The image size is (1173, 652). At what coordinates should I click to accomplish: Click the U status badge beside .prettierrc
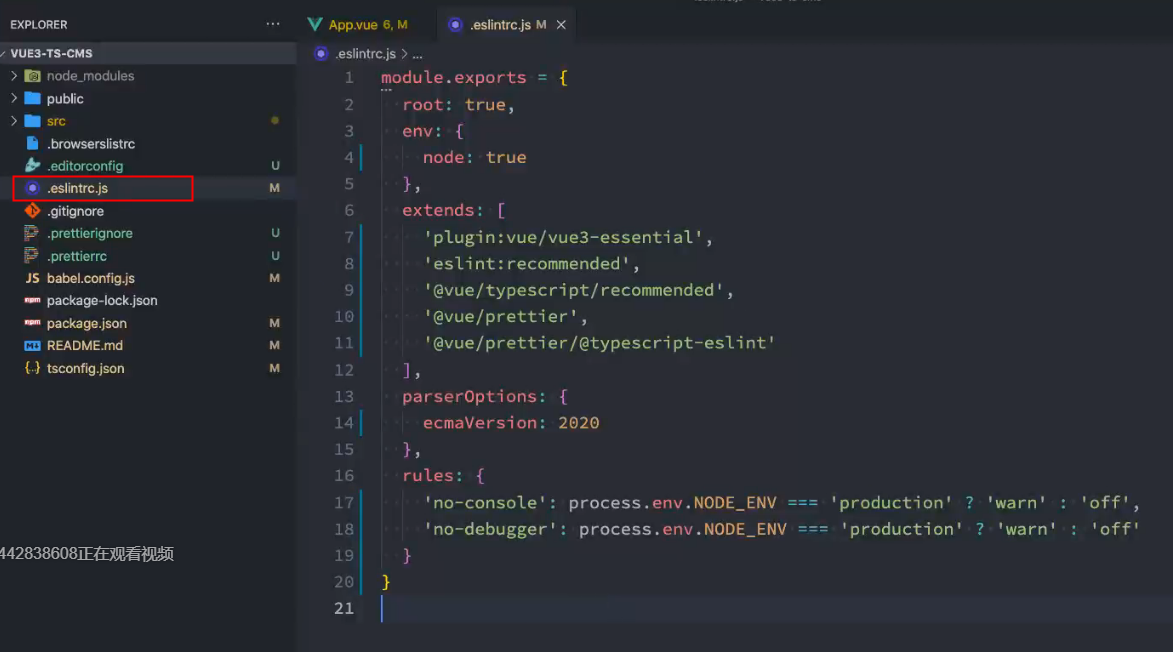(275, 256)
